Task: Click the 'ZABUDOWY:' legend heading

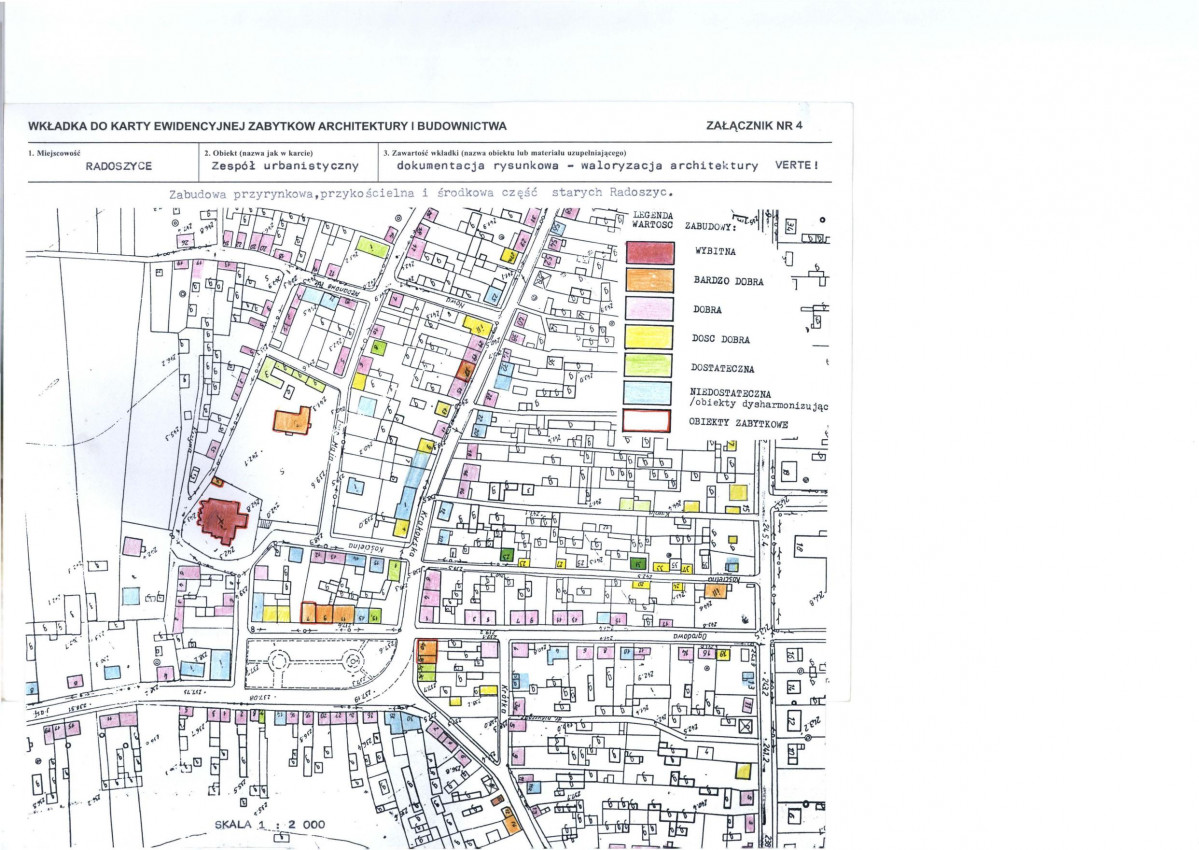Action: tap(710, 227)
